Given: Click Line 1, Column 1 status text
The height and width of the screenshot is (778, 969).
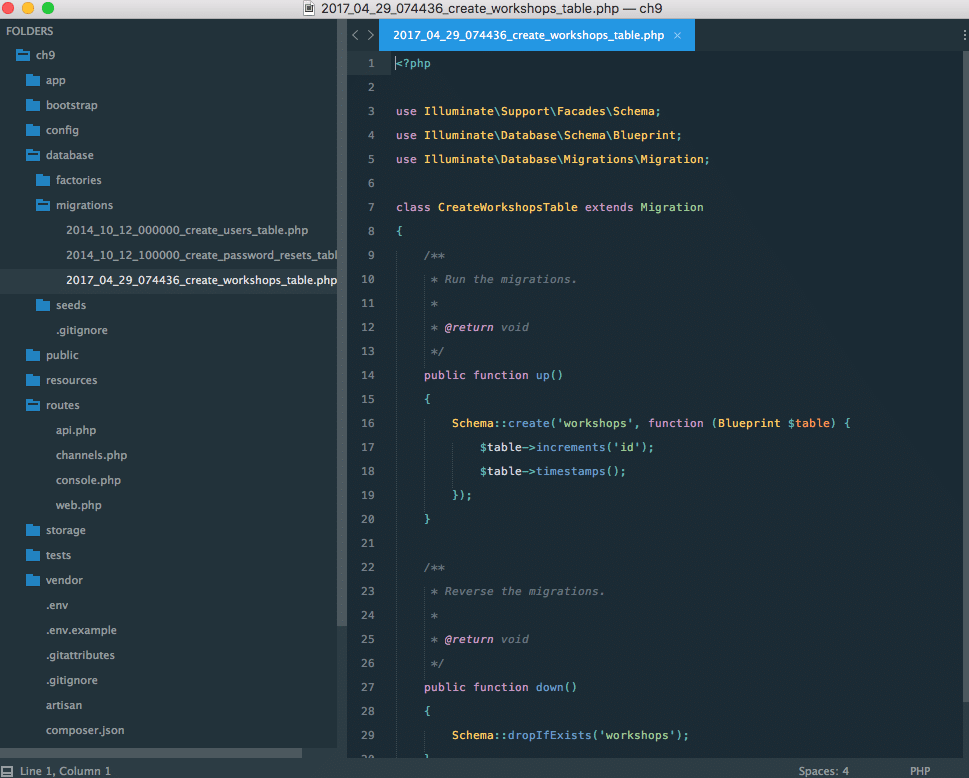Looking at the screenshot, I should pyautogui.click(x=66, y=771).
